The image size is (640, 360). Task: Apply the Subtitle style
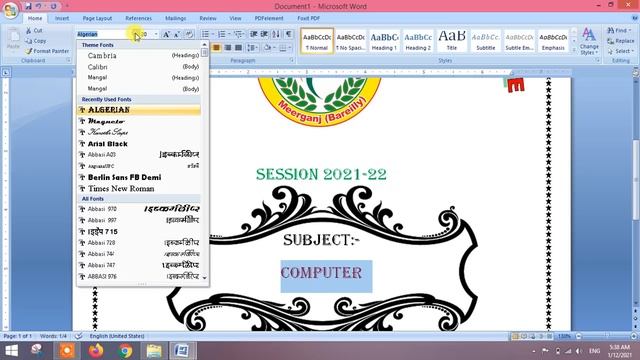coord(486,41)
